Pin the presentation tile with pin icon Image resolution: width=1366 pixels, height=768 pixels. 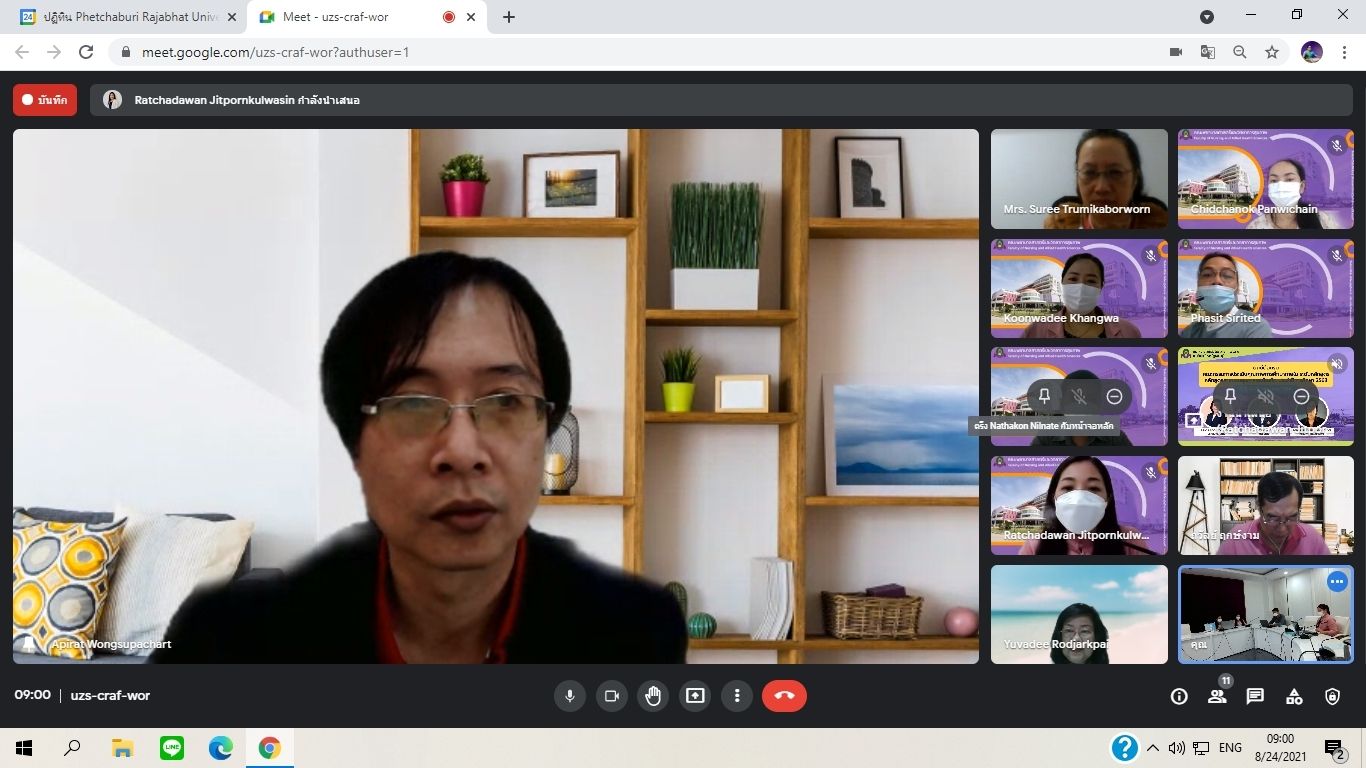tap(1230, 397)
